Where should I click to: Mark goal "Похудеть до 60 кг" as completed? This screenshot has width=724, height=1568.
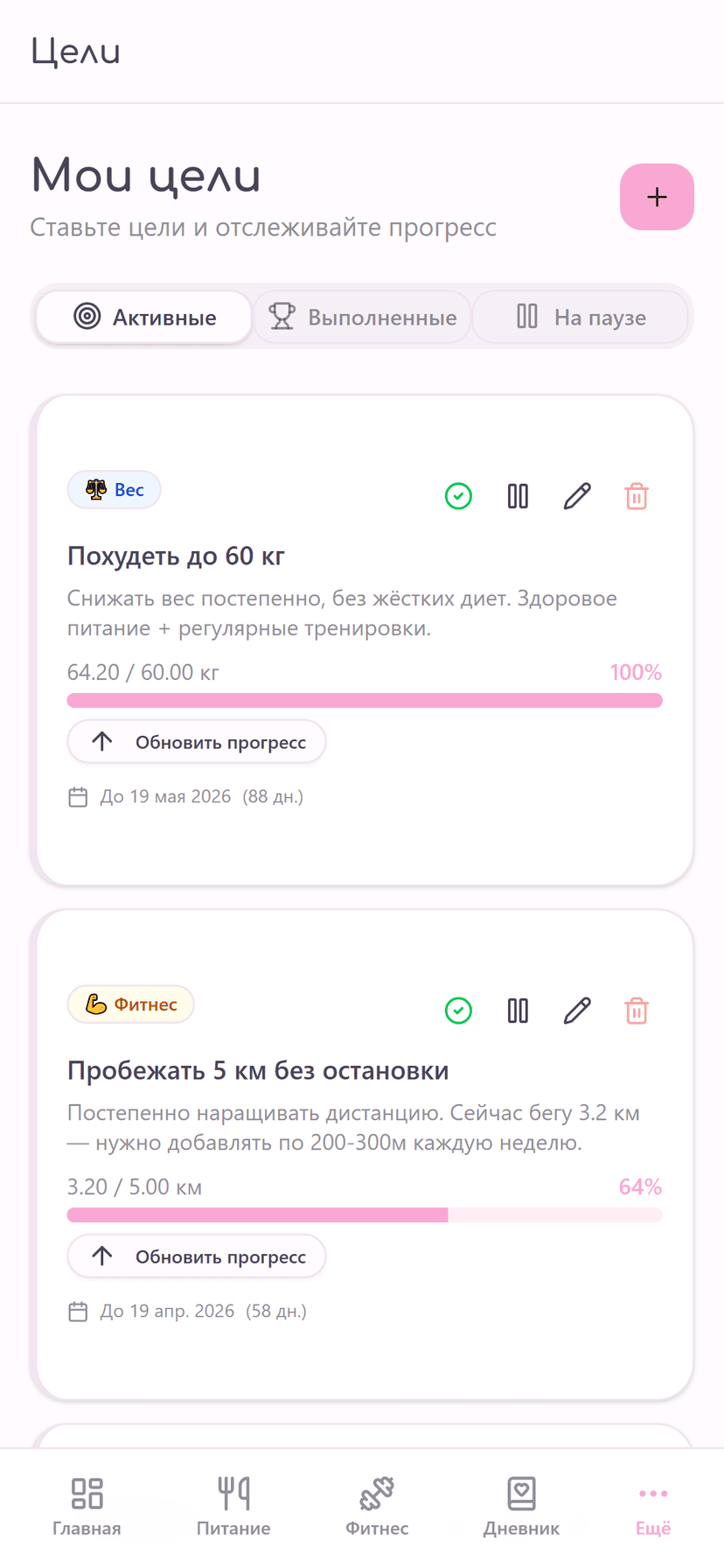coord(458,496)
